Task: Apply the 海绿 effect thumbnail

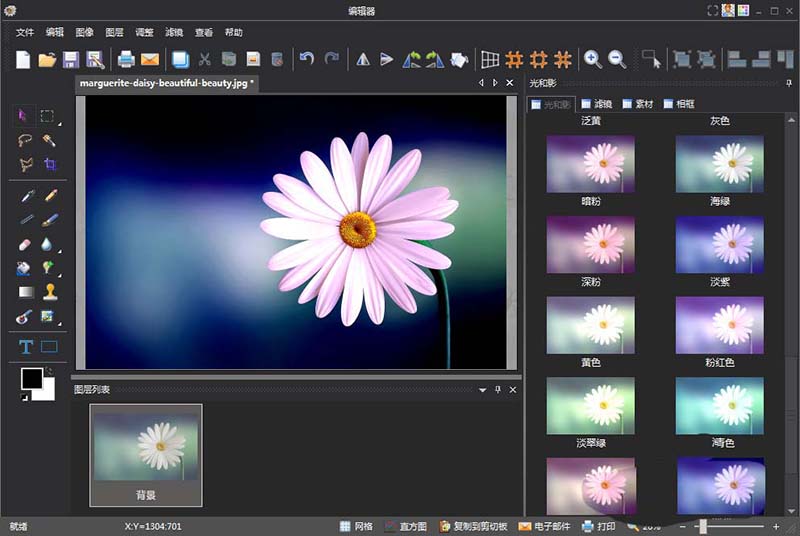Action: pos(719,164)
